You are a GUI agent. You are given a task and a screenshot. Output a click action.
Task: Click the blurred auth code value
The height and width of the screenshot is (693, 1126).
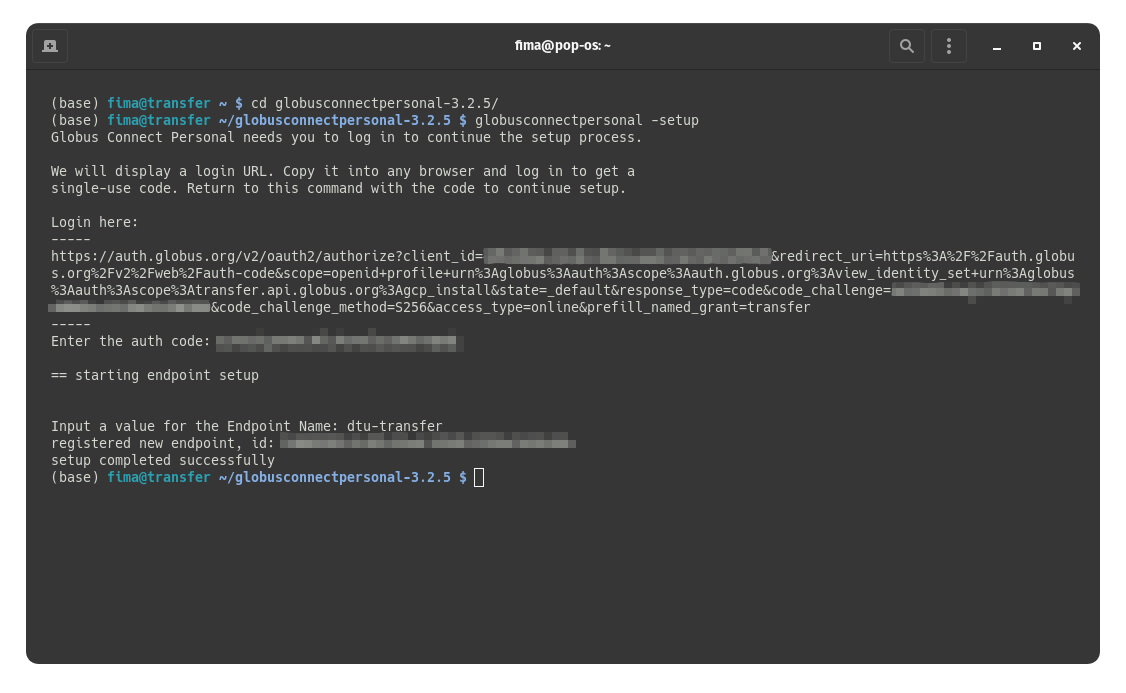pyautogui.click(x=339, y=342)
